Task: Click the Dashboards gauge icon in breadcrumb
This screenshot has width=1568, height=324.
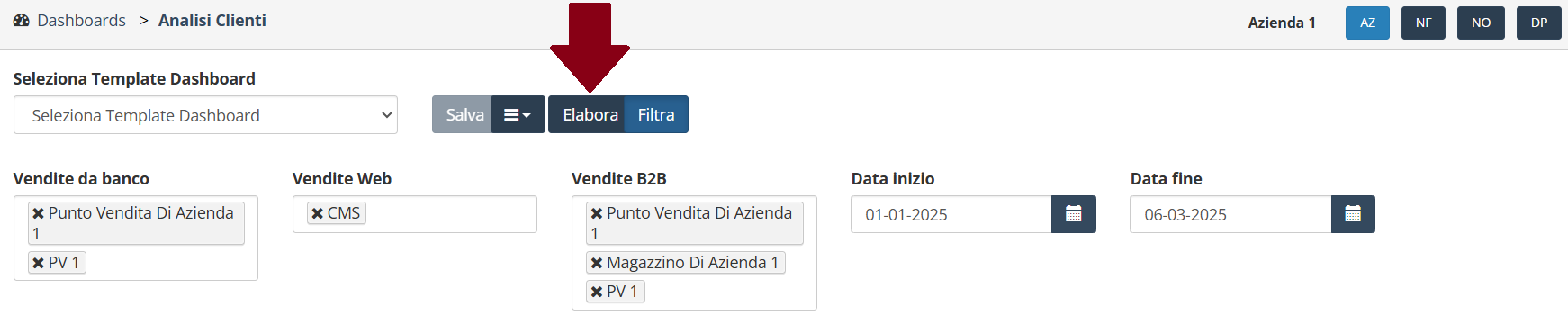Action: point(22,20)
